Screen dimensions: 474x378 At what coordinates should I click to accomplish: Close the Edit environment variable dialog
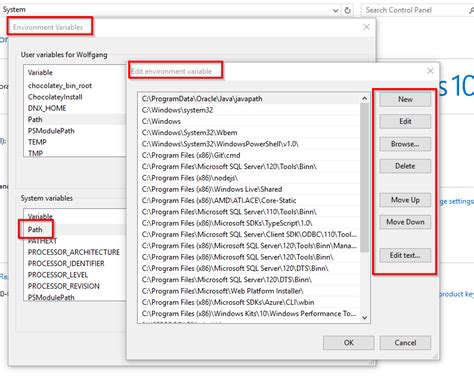pyautogui.click(x=430, y=71)
